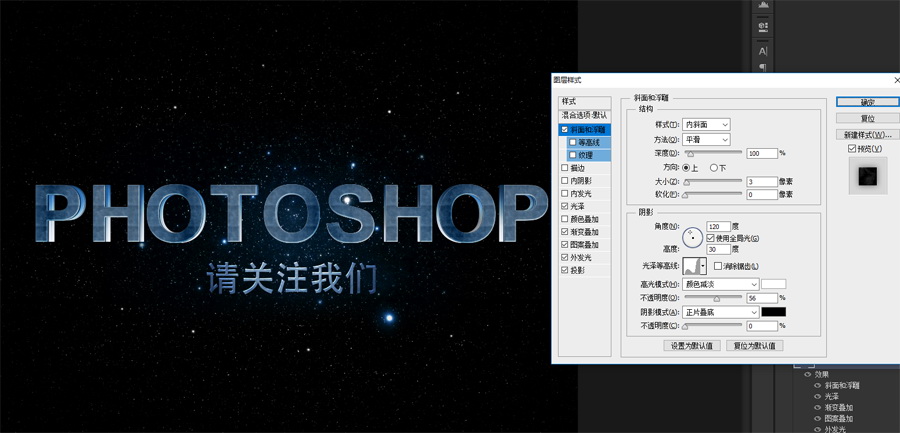900x433 pixels.
Task: Enable the 描边 checkbox
Action: 564,168
